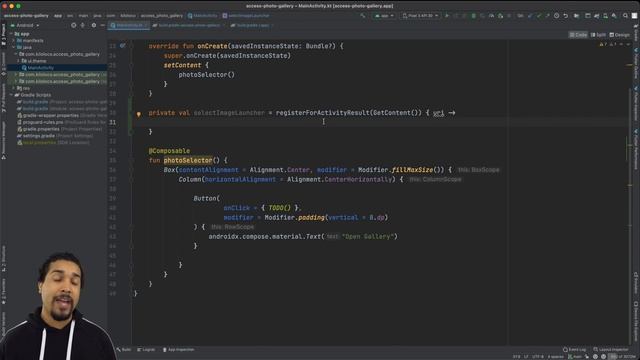The image size is (640, 360).
Task: Open the App Inspection tool window tab
Action: pos(178,350)
